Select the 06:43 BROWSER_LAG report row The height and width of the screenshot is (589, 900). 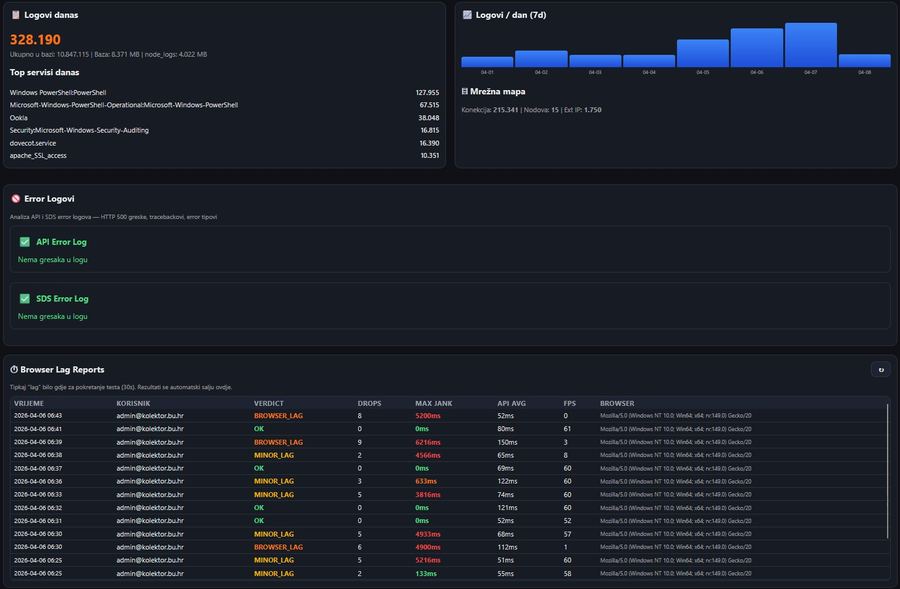300,415
